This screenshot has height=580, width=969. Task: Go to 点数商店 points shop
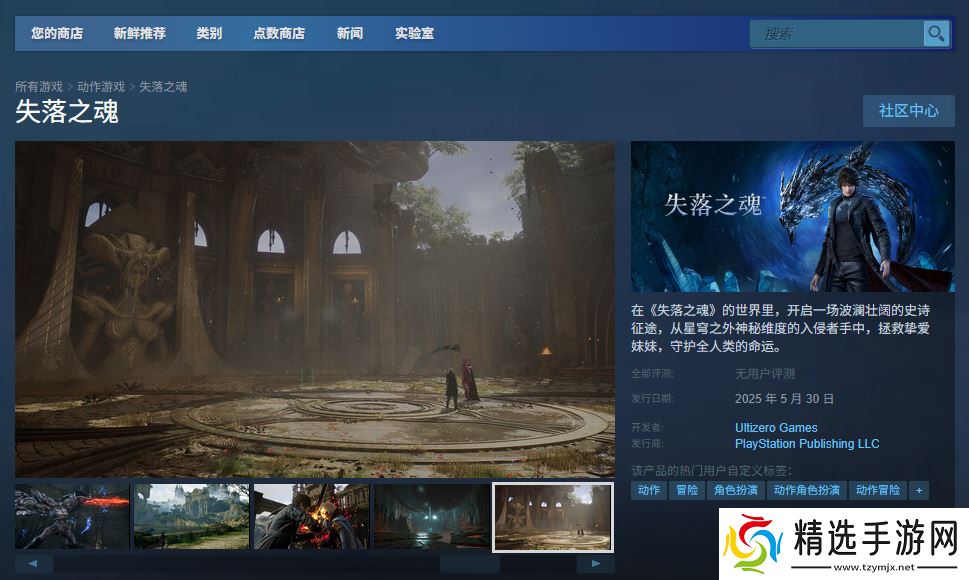tap(279, 34)
